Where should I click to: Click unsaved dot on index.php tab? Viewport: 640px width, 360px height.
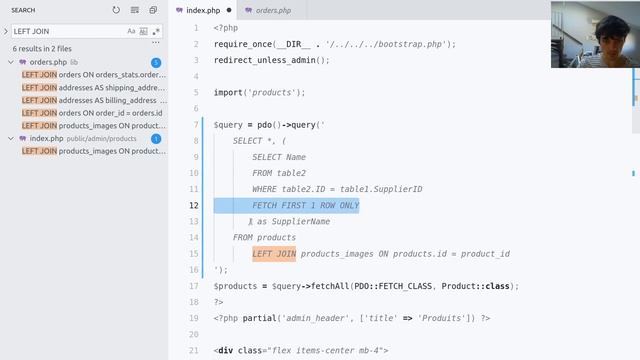[229, 10]
